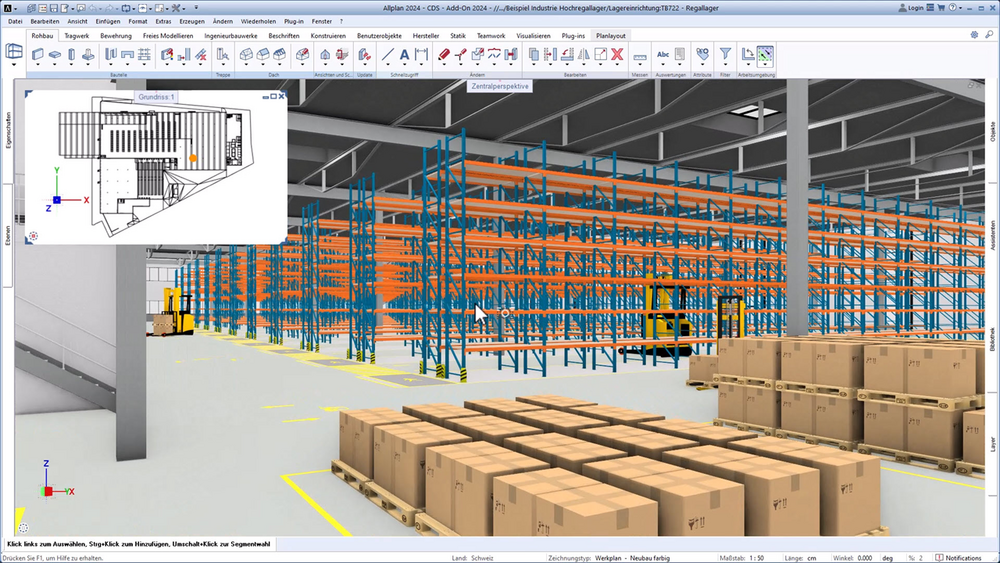This screenshot has width=1000, height=563.
Task: Open the Filter funnel icon
Action: coord(725,54)
